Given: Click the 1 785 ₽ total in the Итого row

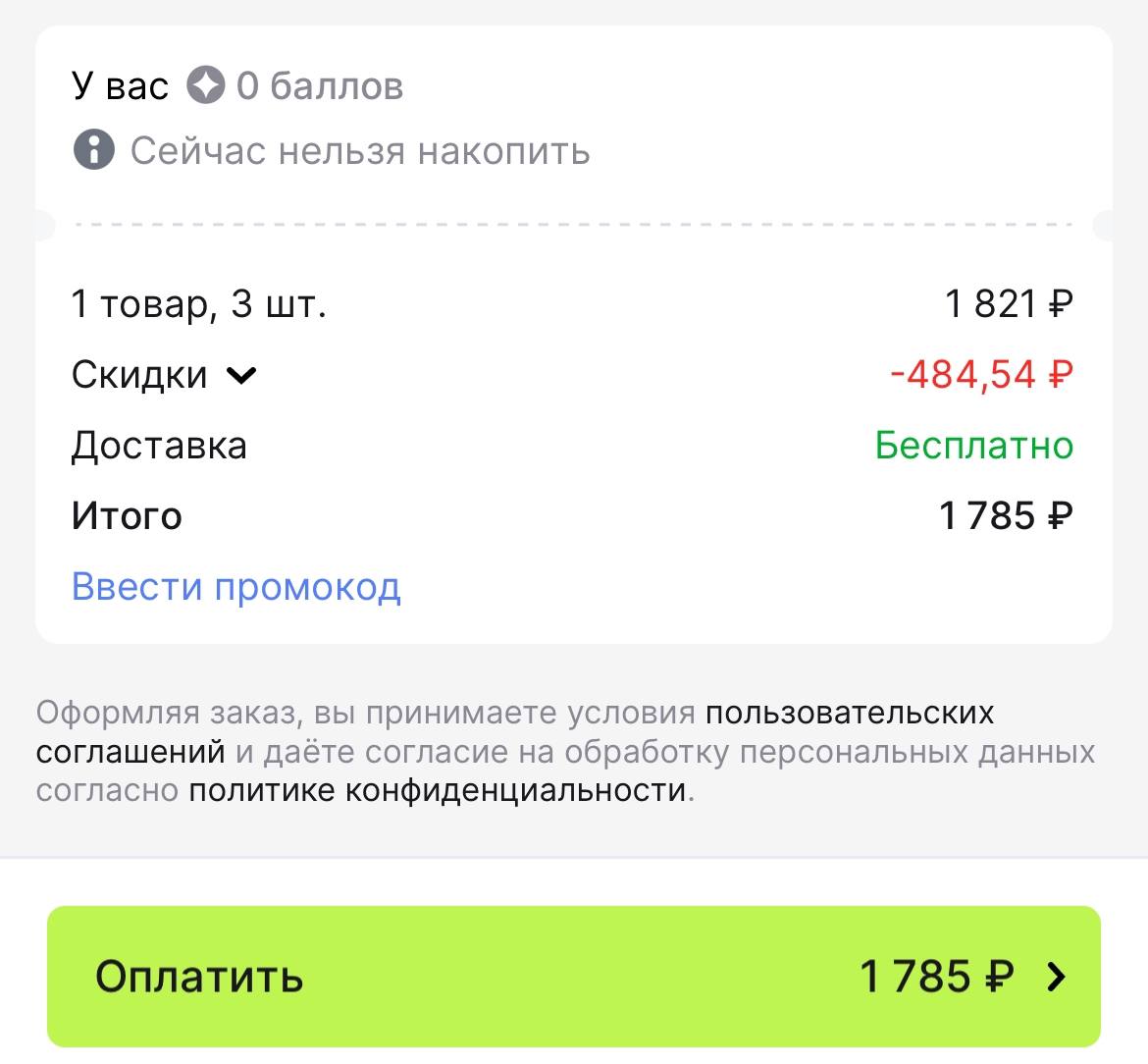Looking at the screenshot, I should 1006,516.
